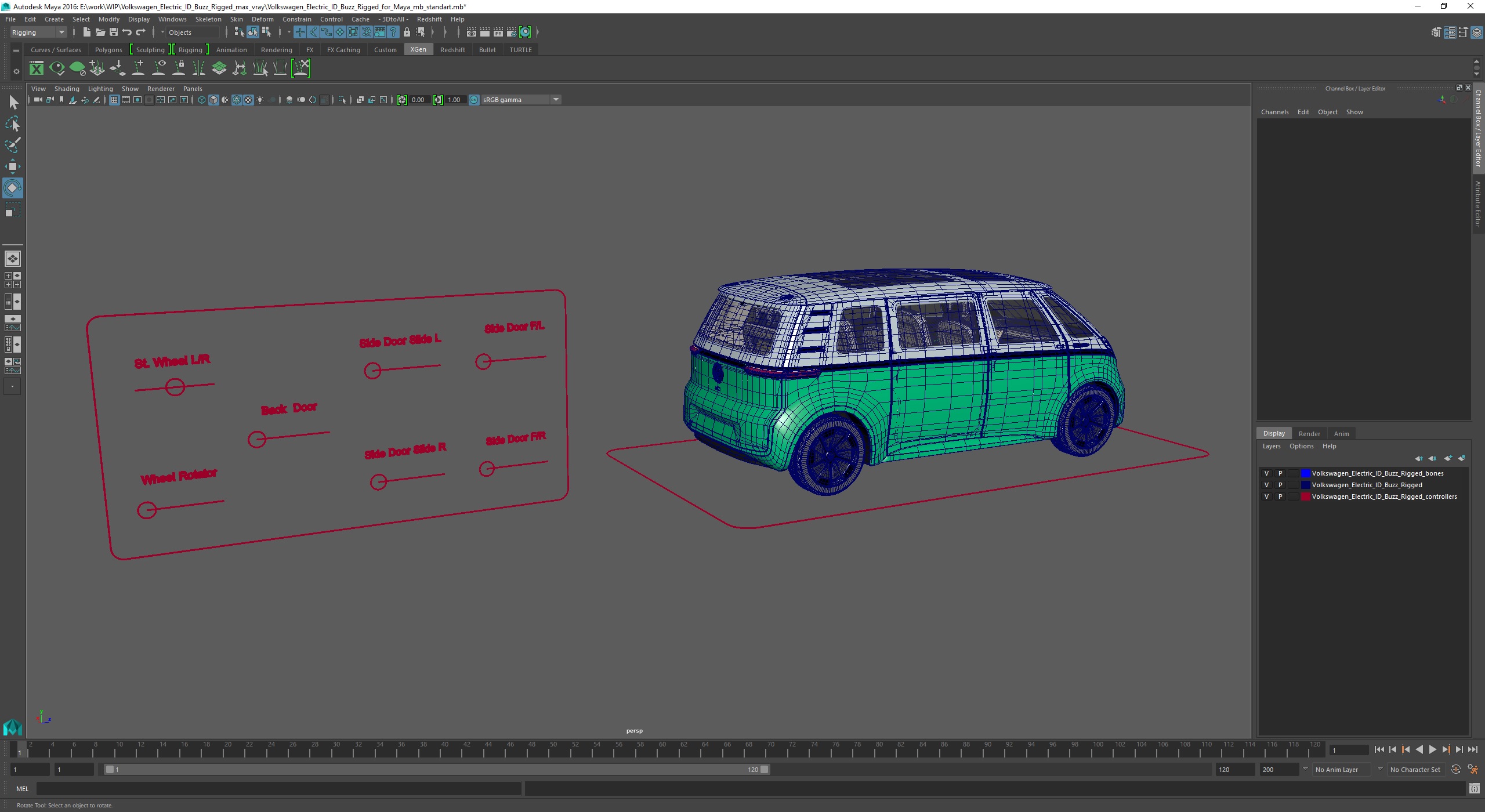Open the Layers menu in Layer Editor

coord(1272,446)
